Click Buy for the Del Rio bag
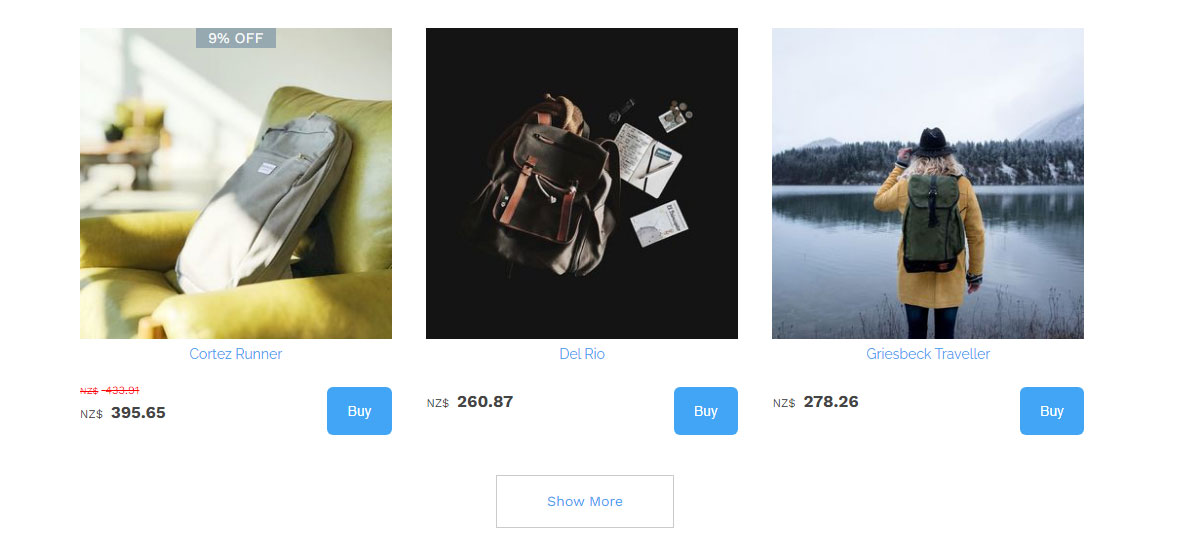1184x553 pixels. click(705, 411)
